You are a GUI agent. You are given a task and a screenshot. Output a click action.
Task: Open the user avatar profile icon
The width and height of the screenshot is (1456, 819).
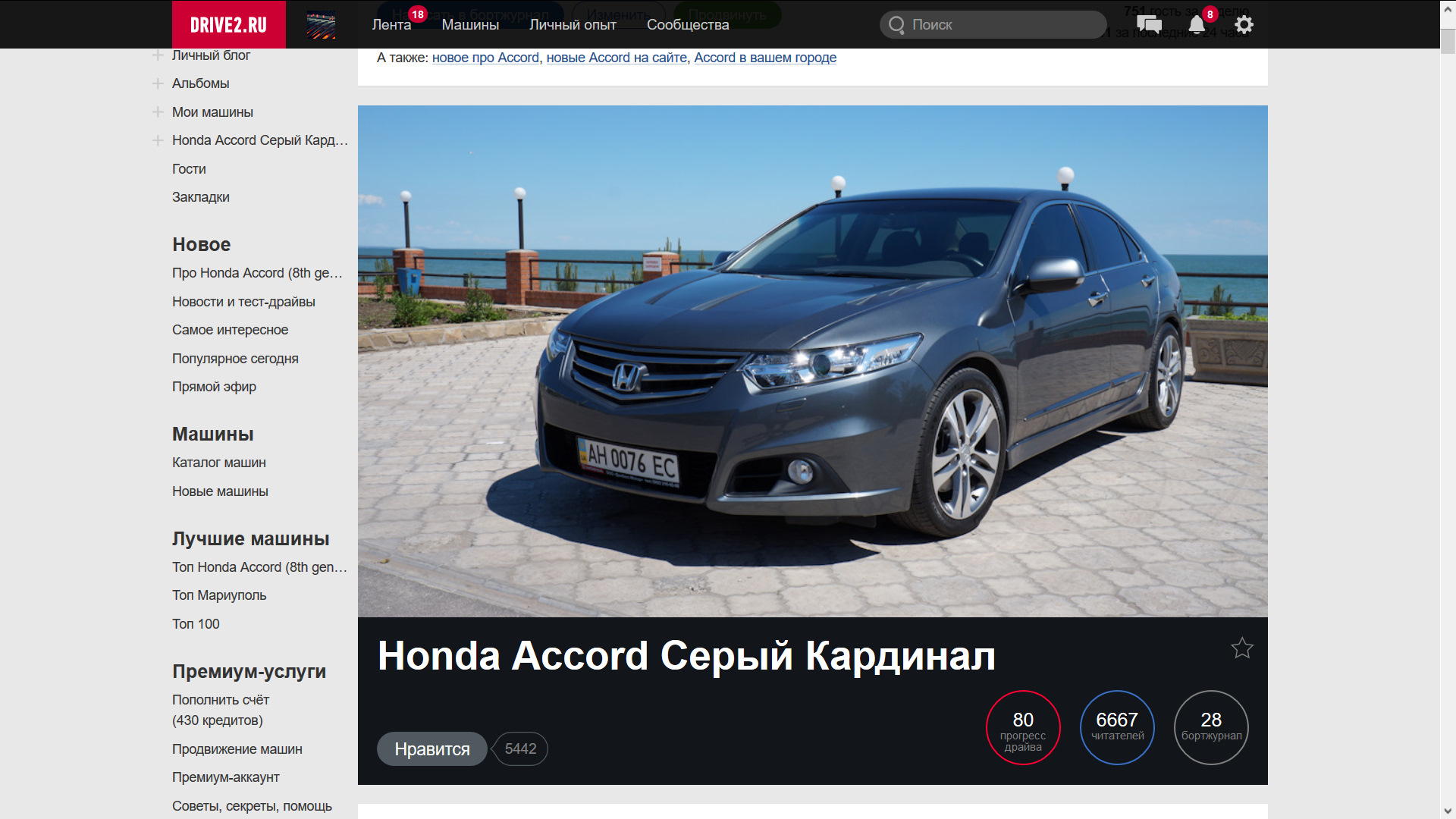321,25
